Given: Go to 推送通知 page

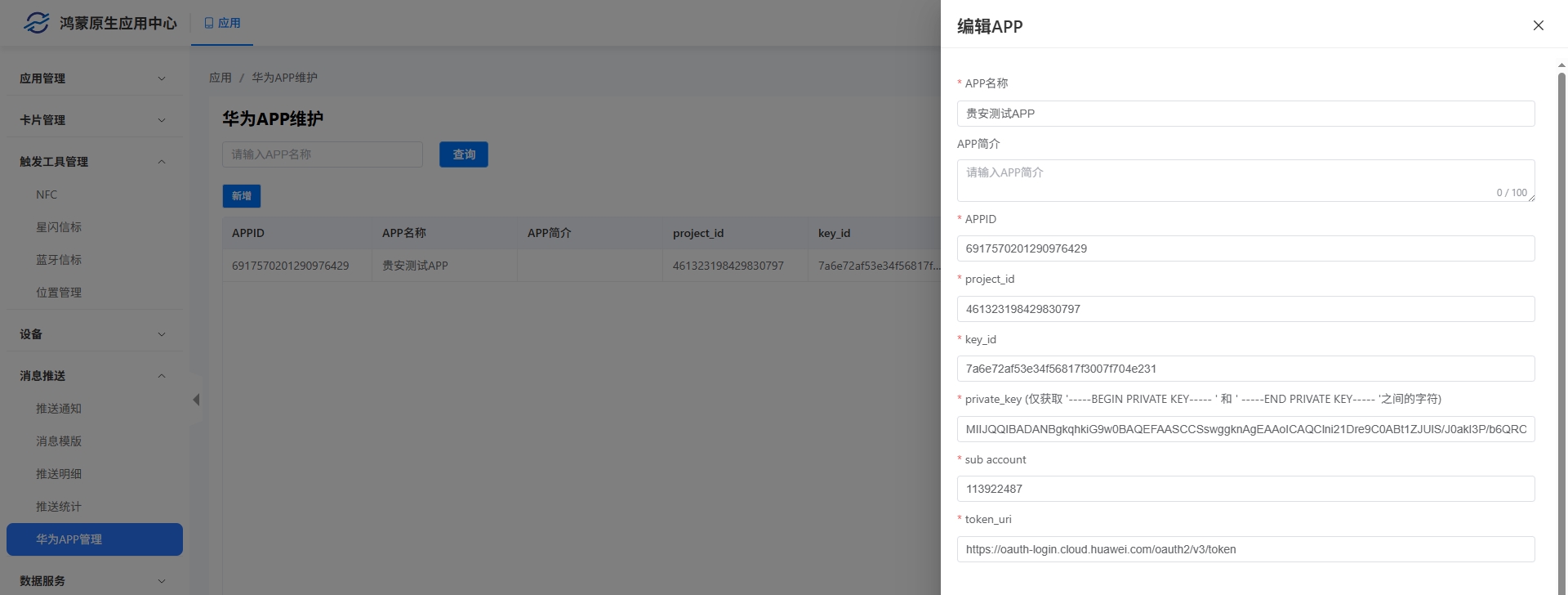Looking at the screenshot, I should point(95,409).
